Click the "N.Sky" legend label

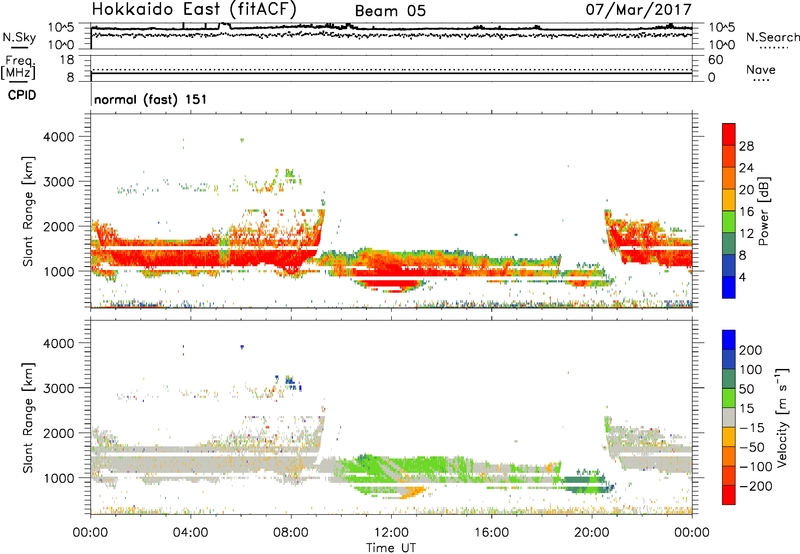(x=19, y=37)
